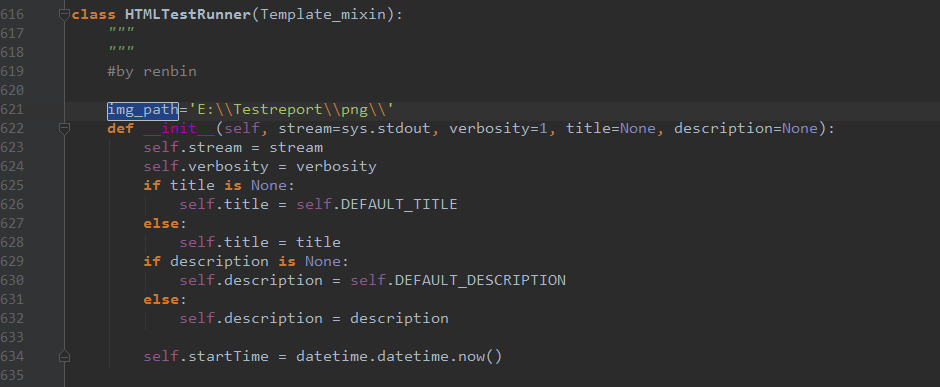Place cursor in the #by renbin comment
The image size is (940, 387).
click(152, 72)
